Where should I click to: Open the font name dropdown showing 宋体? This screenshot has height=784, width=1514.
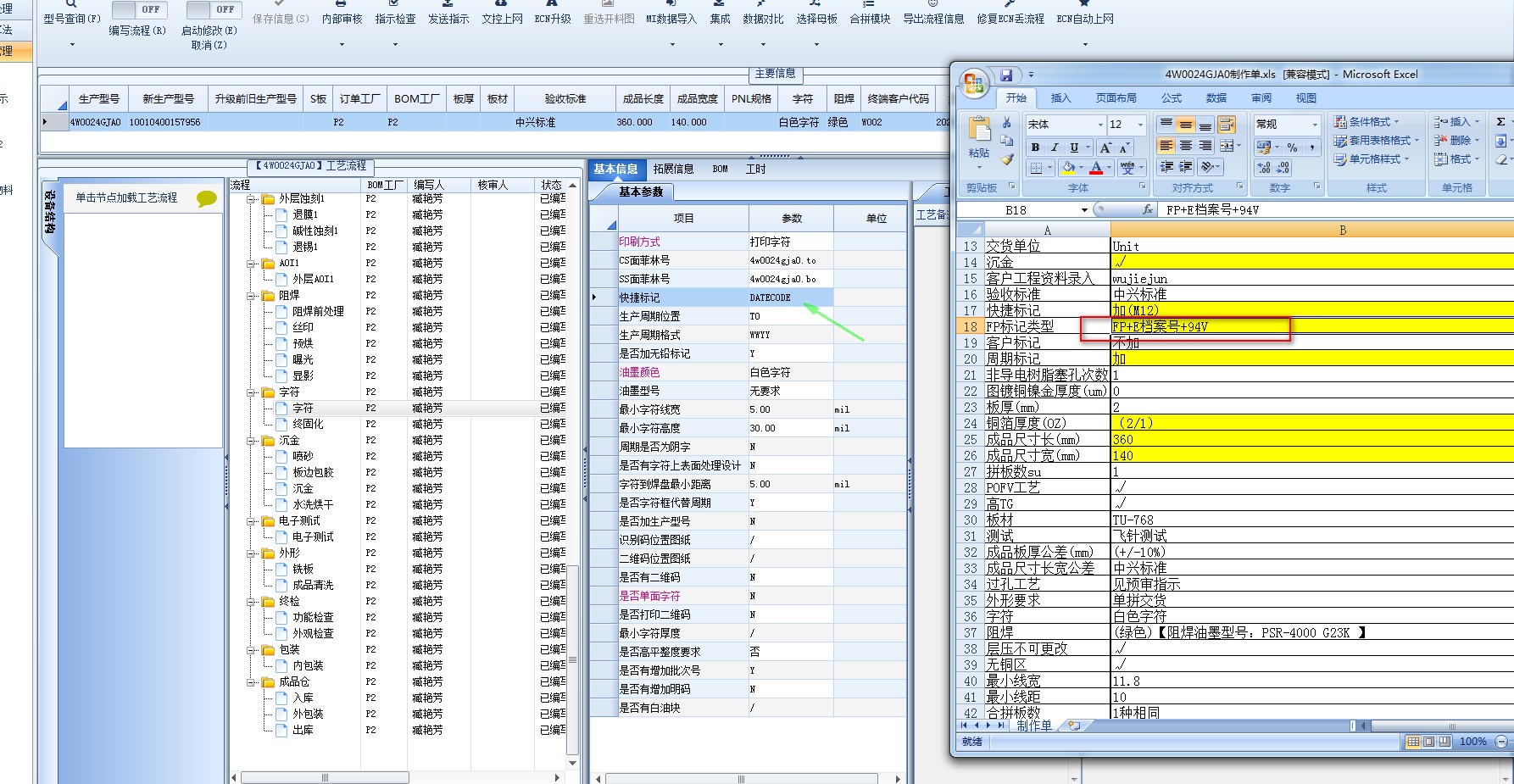pyautogui.click(x=1101, y=125)
